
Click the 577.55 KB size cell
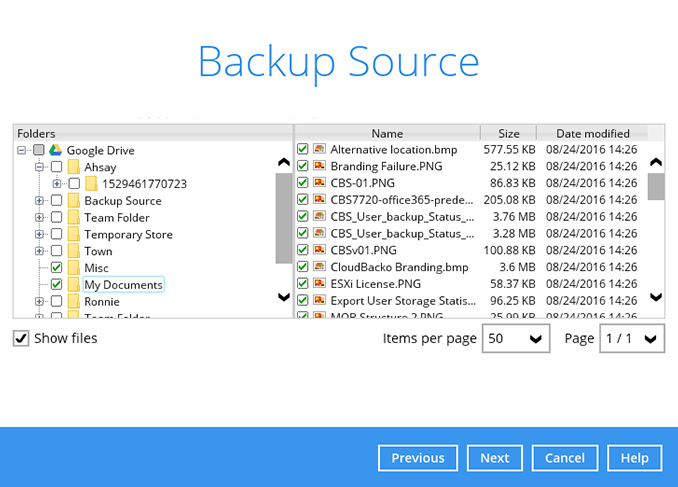point(509,150)
